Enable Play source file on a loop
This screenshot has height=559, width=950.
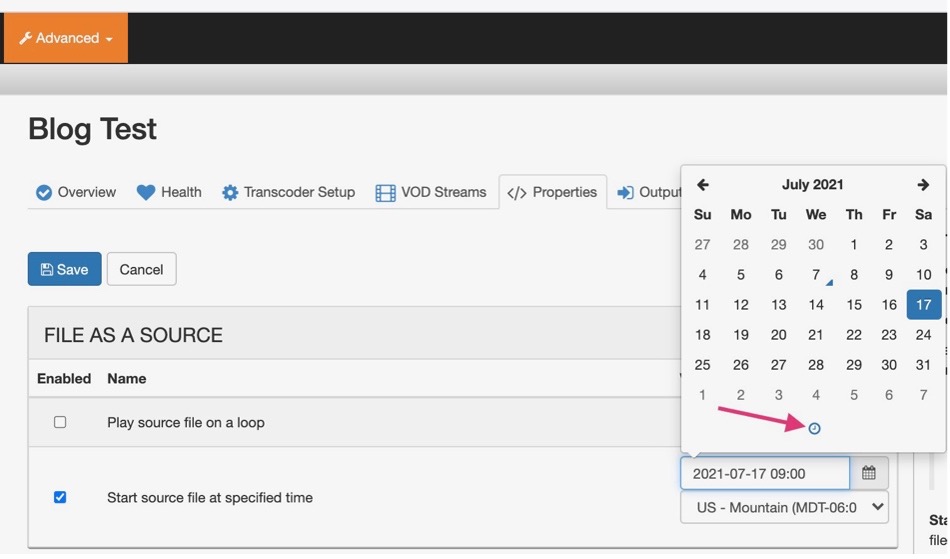pos(60,422)
